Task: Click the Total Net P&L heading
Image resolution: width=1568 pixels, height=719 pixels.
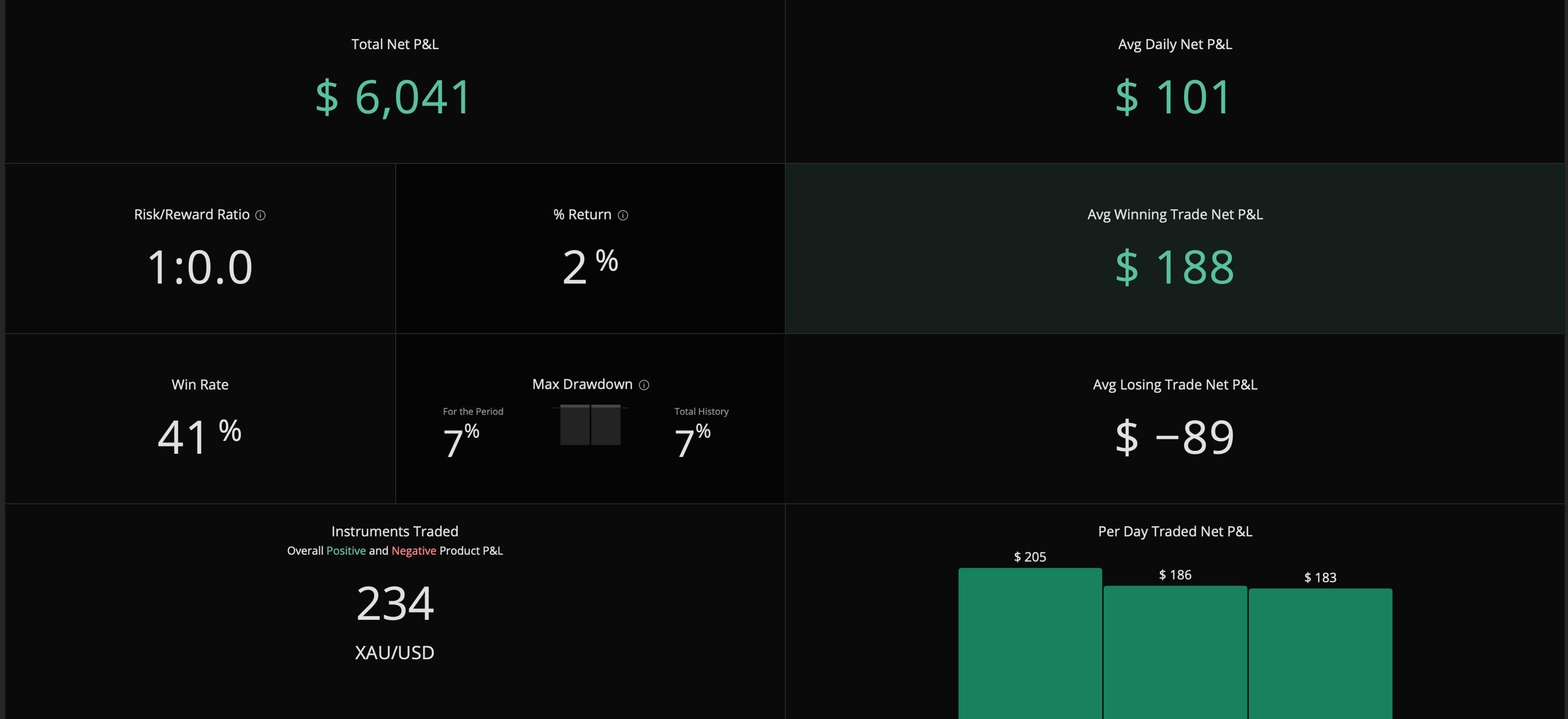Action: point(395,44)
